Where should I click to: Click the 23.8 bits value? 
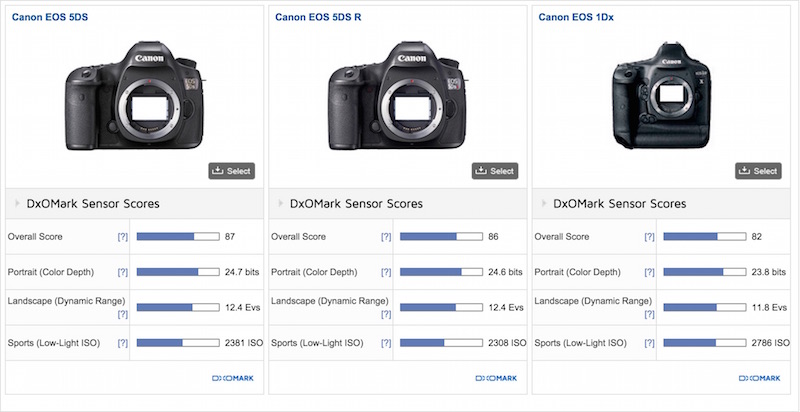(x=768, y=272)
